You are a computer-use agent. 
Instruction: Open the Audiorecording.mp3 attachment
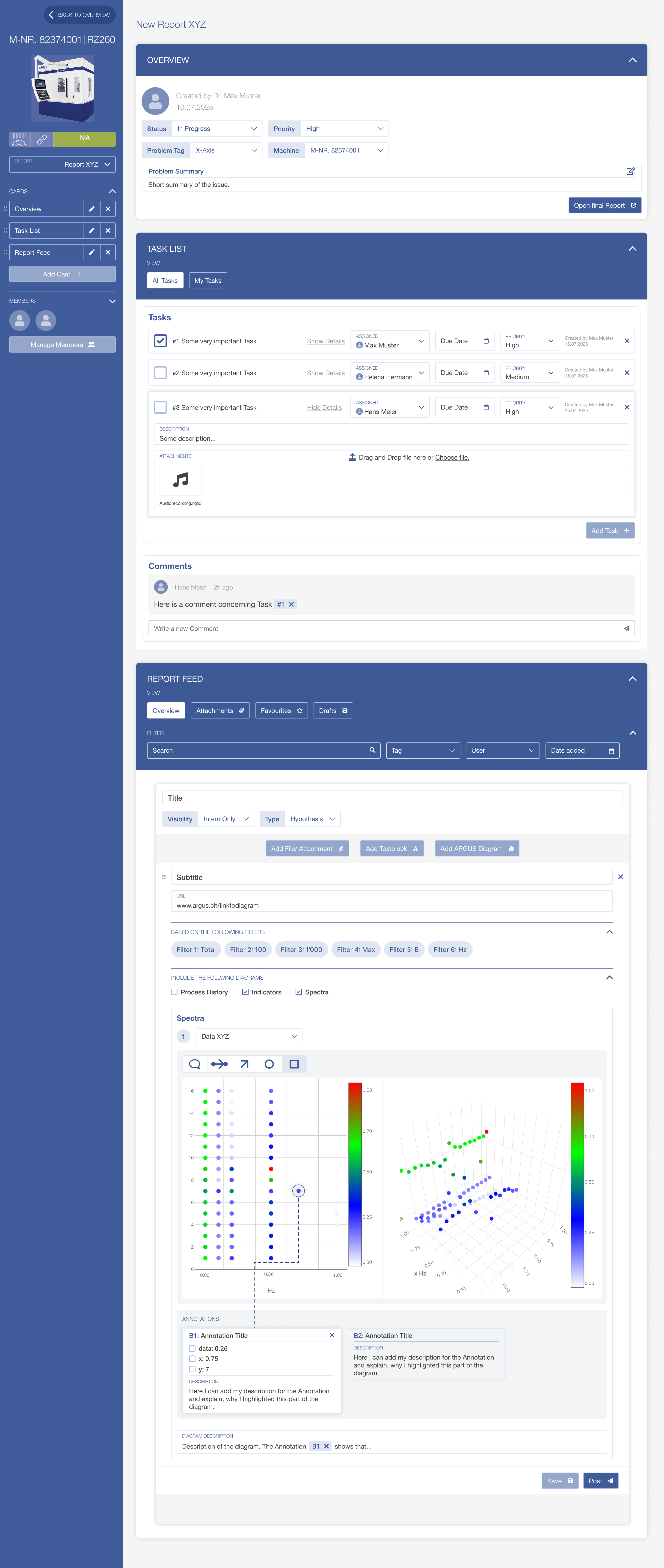[181, 485]
